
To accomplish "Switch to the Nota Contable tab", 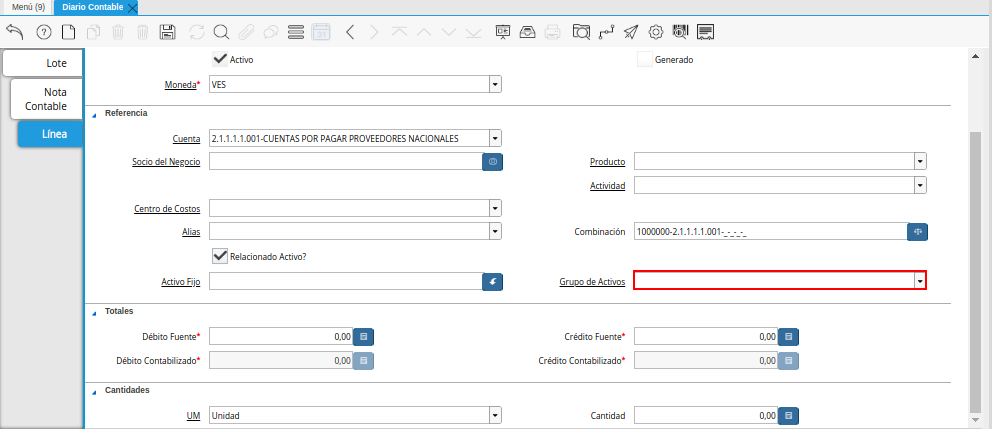I will pyautogui.click(x=47, y=99).
